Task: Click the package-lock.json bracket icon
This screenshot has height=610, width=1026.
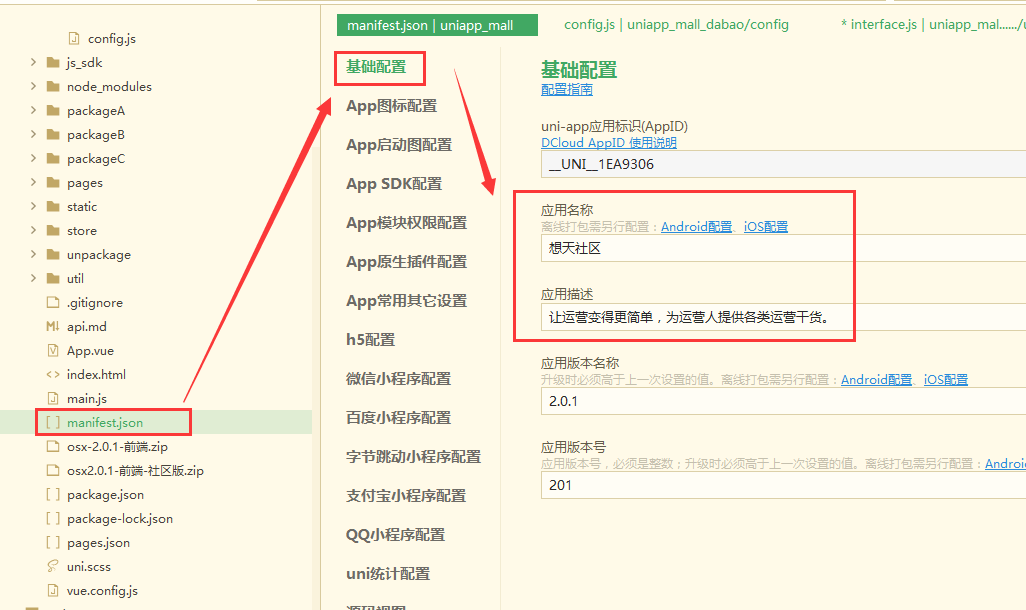Action: coord(53,518)
